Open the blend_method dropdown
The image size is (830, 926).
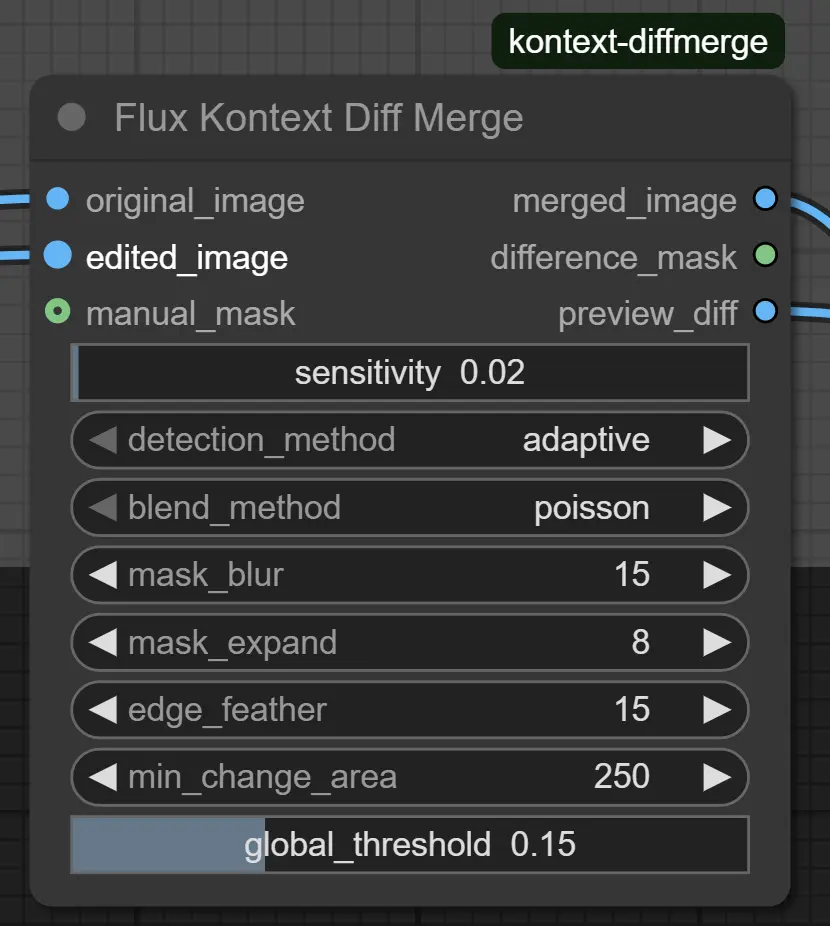[x=410, y=507]
